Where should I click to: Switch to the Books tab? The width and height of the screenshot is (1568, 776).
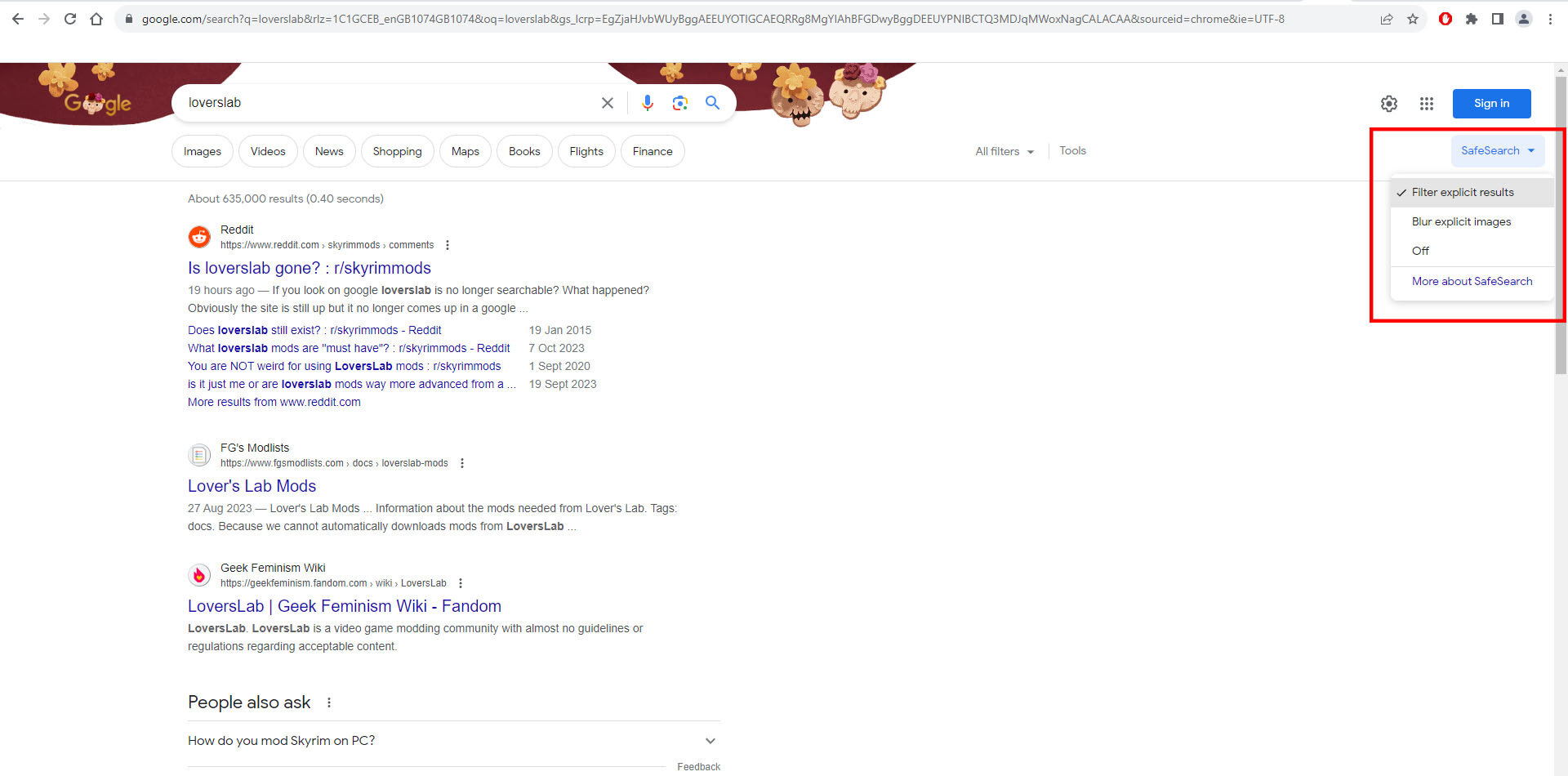coord(524,151)
